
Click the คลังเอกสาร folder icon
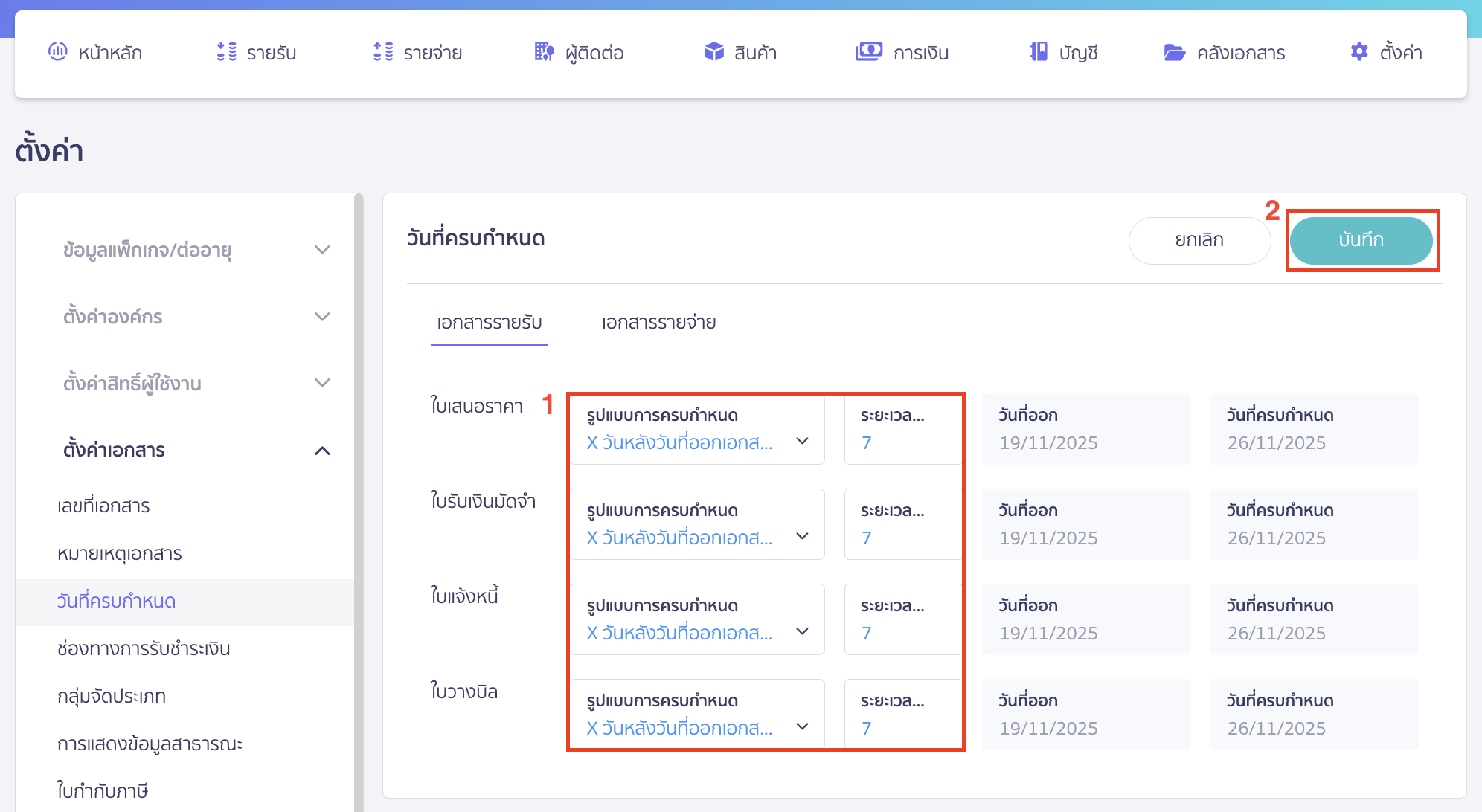click(x=1174, y=52)
